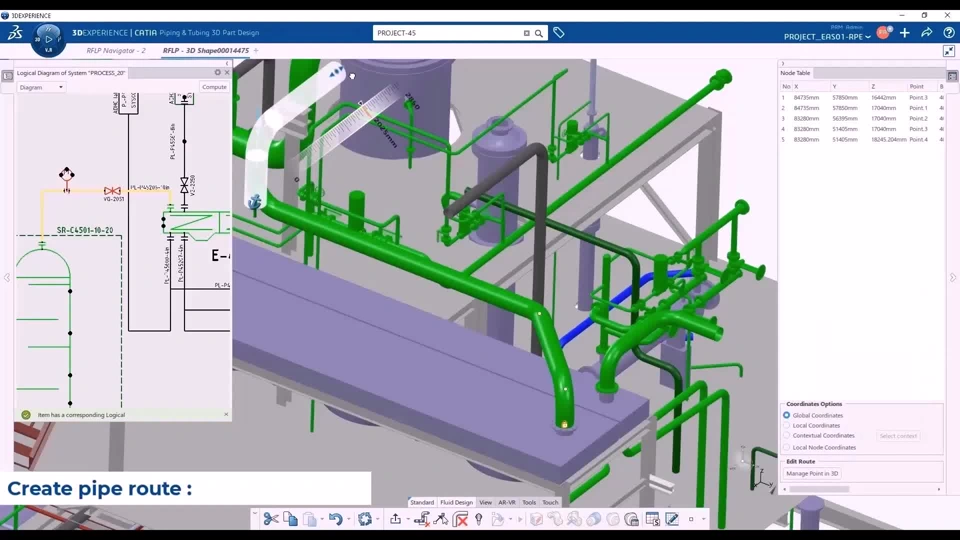The image size is (960, 540).
Task: Open the Fluid Design toolbar tab
Action: (456, 502)
